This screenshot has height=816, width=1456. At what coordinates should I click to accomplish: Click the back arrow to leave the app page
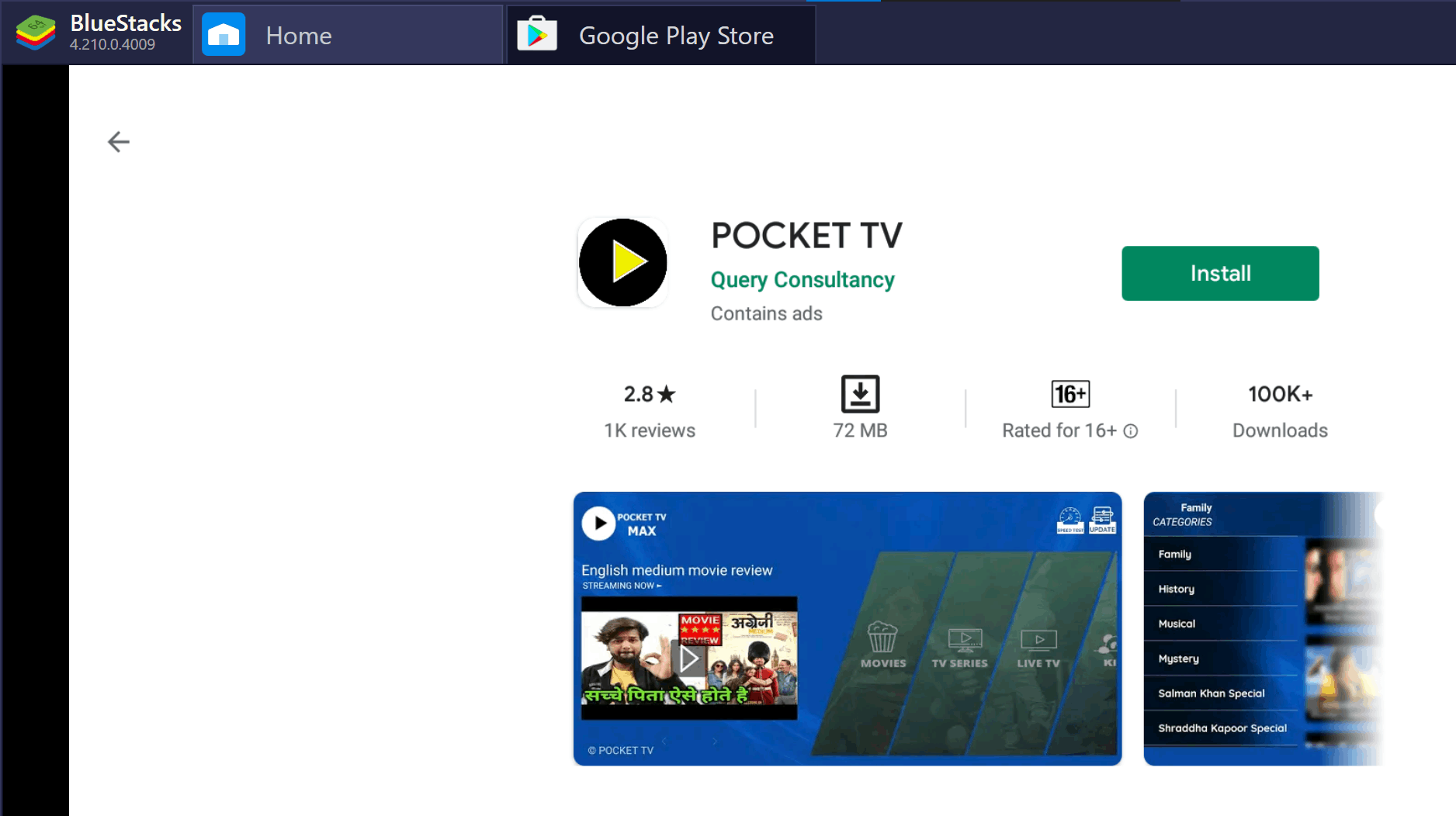(118, 141)
